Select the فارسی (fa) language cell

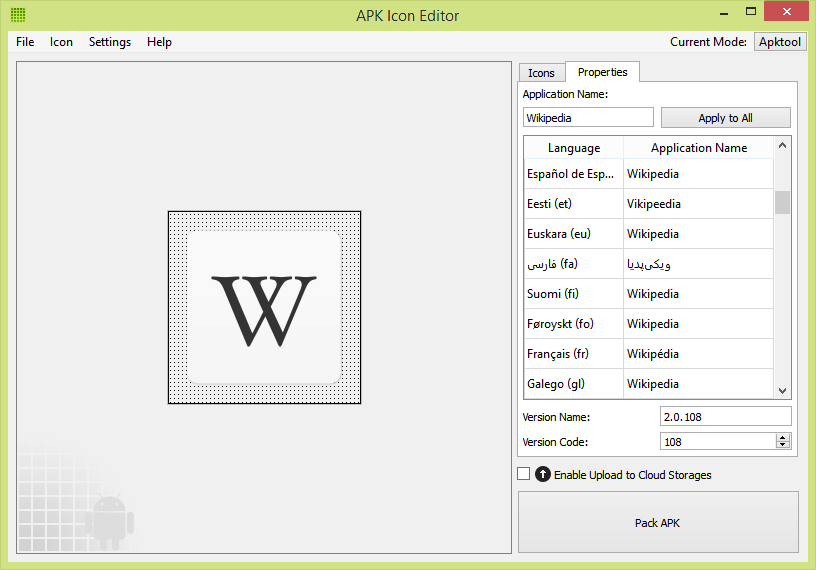pos(573,264)
